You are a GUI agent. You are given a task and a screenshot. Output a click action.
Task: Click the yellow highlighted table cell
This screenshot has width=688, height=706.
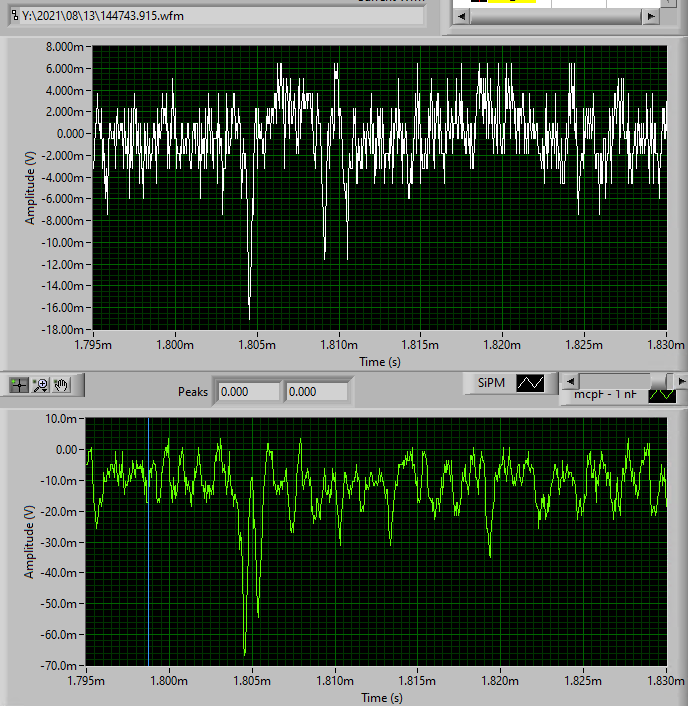tap(512, 1)
